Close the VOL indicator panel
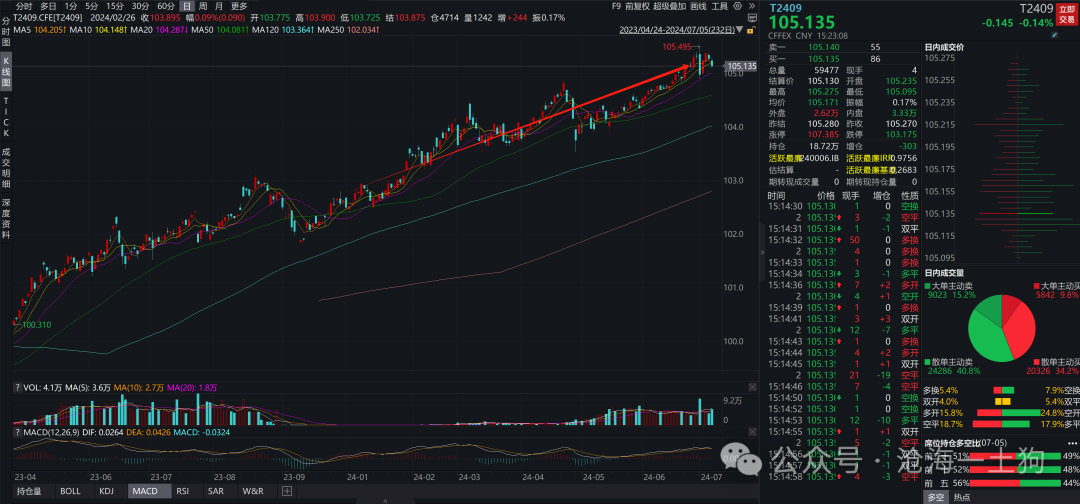This screenshot has width=1080, height=504. (x=751, y=388)
